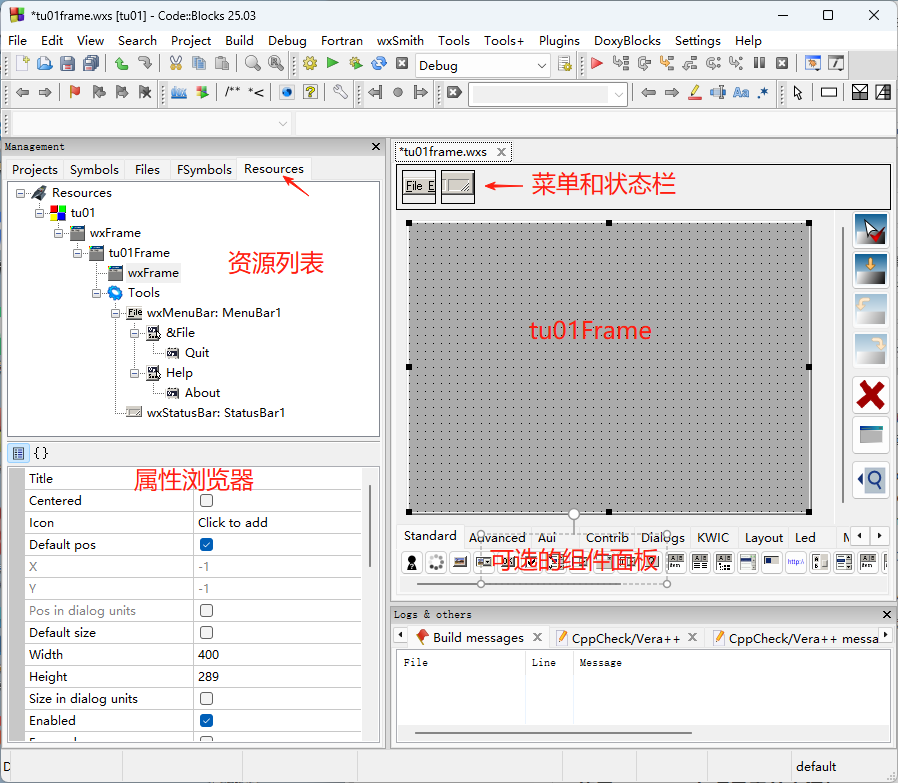Toggle the Pos in dialog units checkbox

[x=207, y=611]
